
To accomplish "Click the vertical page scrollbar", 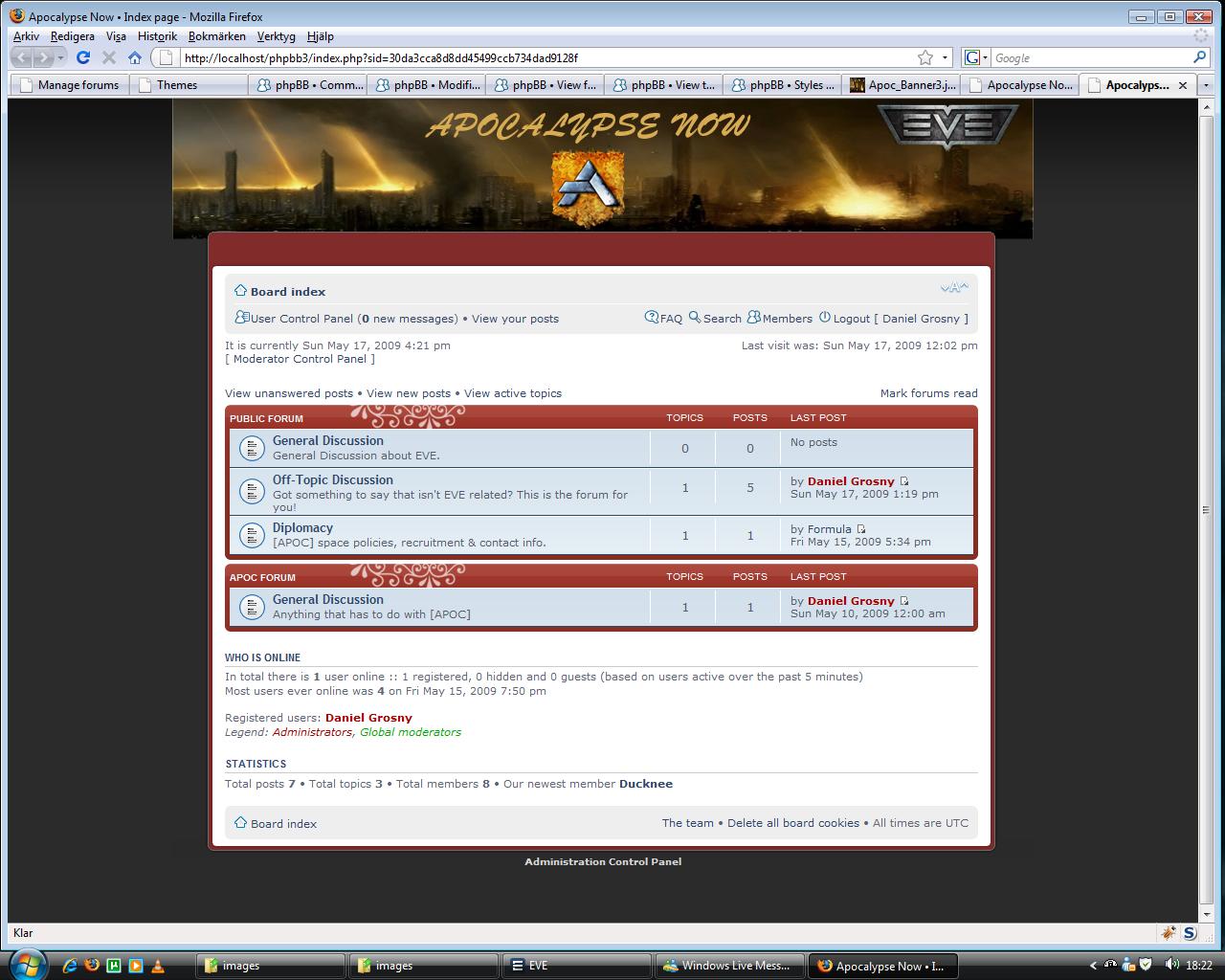I will [x=1206, y=510].
